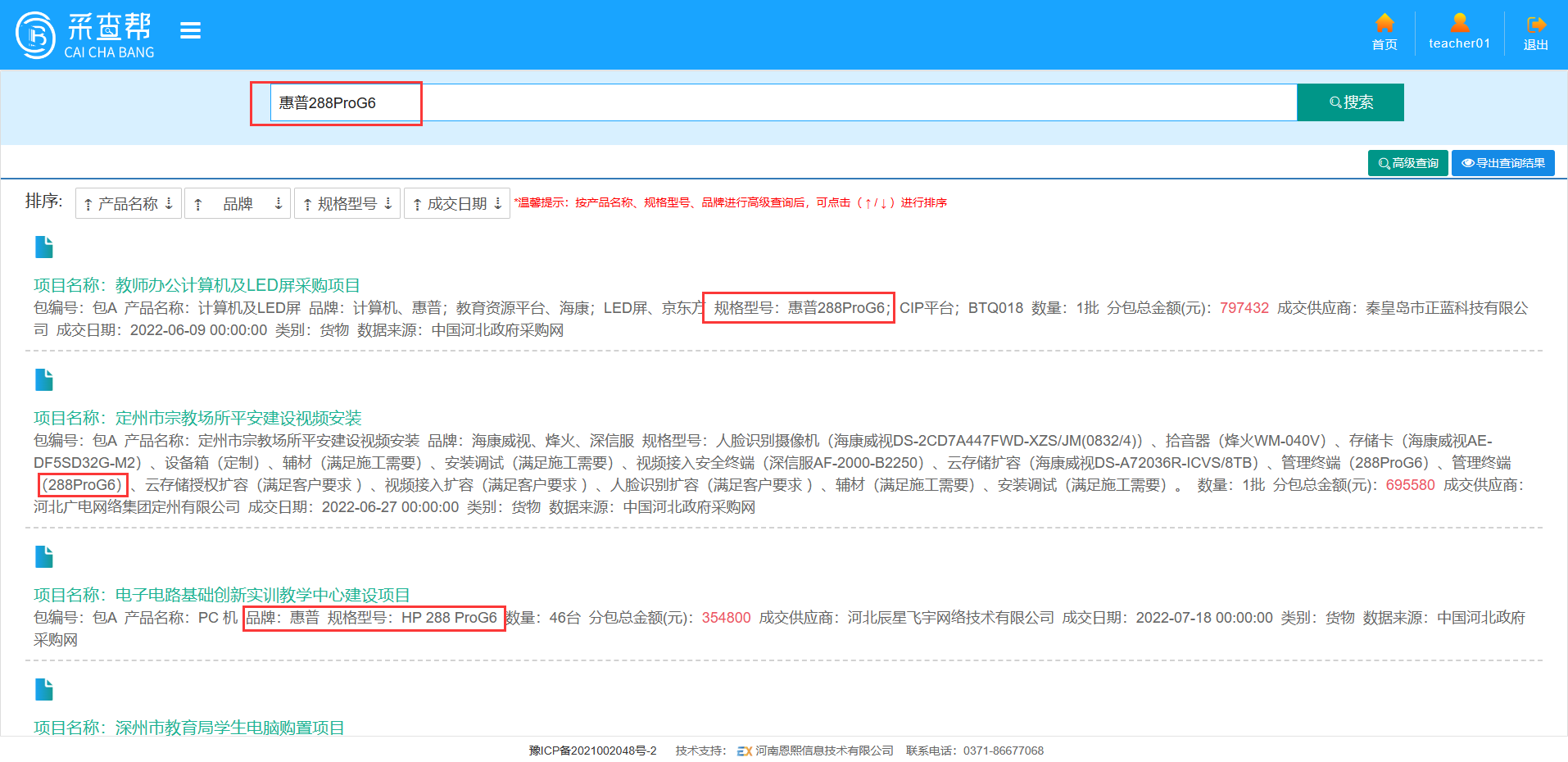
Task: Click the Cai Cha Bang logo
Action: pyautogui.click(x=85, y=35)
